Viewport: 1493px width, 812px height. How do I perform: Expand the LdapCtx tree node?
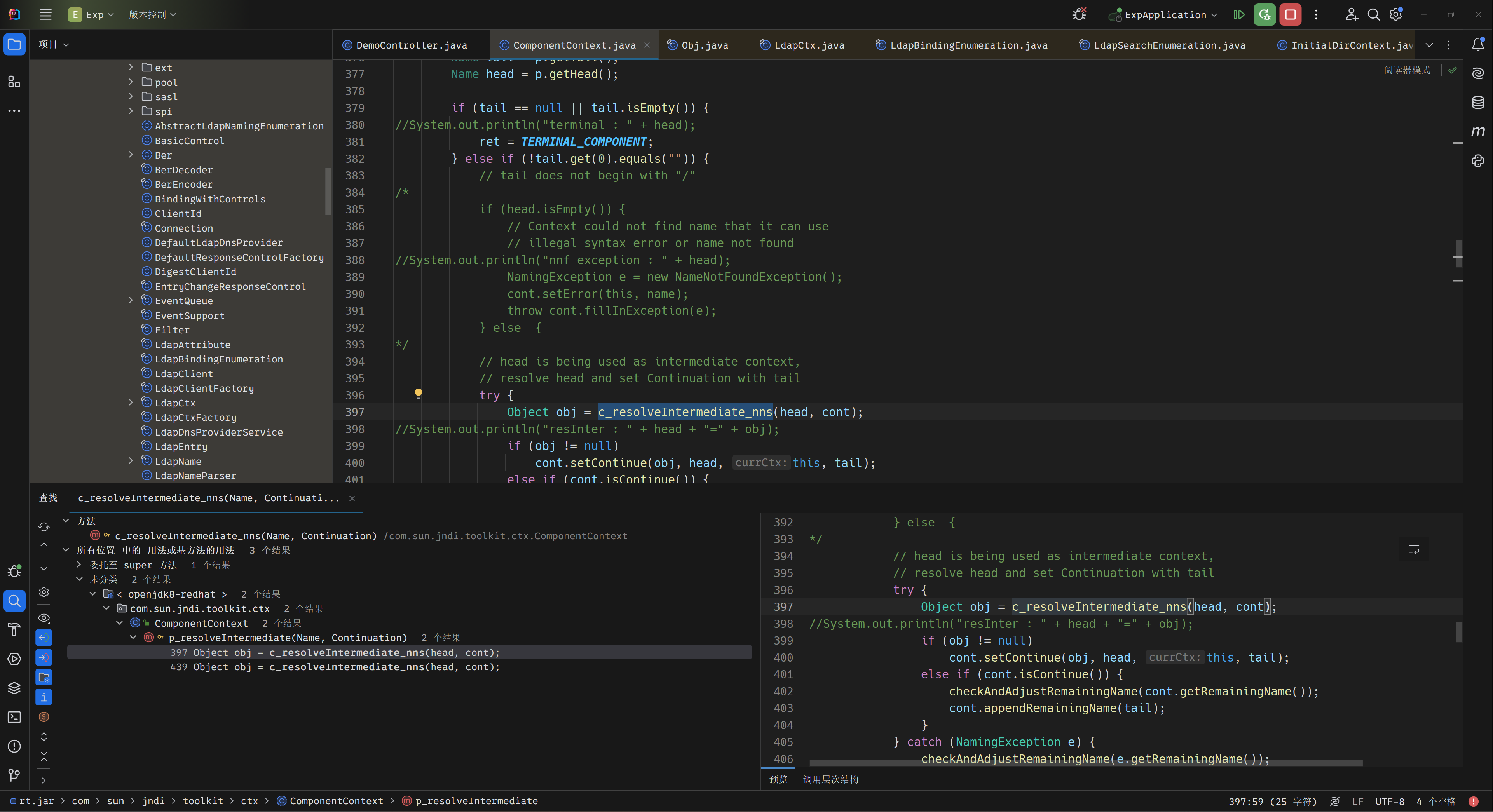pos(131,403)
